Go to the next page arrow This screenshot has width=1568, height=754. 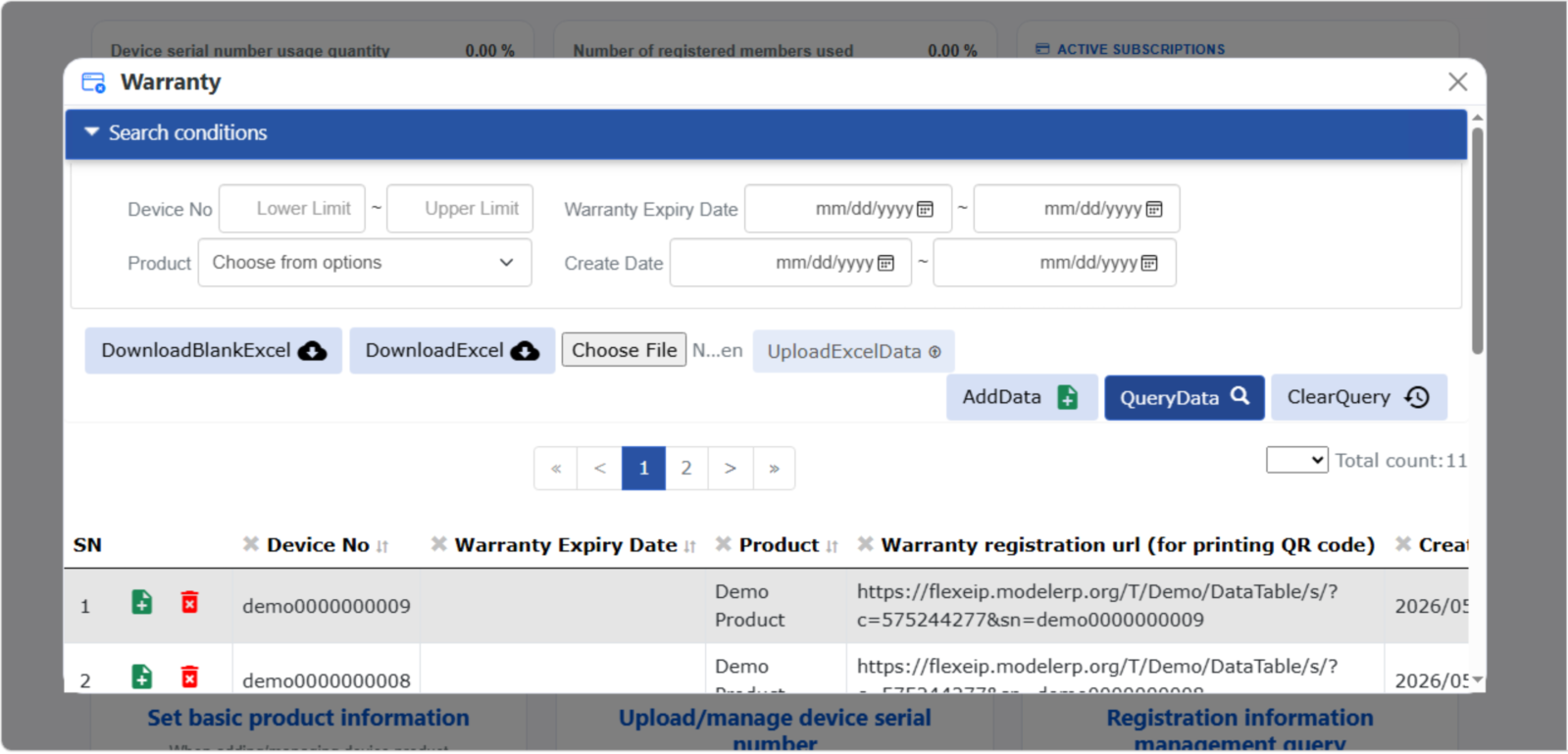(x=731, y=469)
